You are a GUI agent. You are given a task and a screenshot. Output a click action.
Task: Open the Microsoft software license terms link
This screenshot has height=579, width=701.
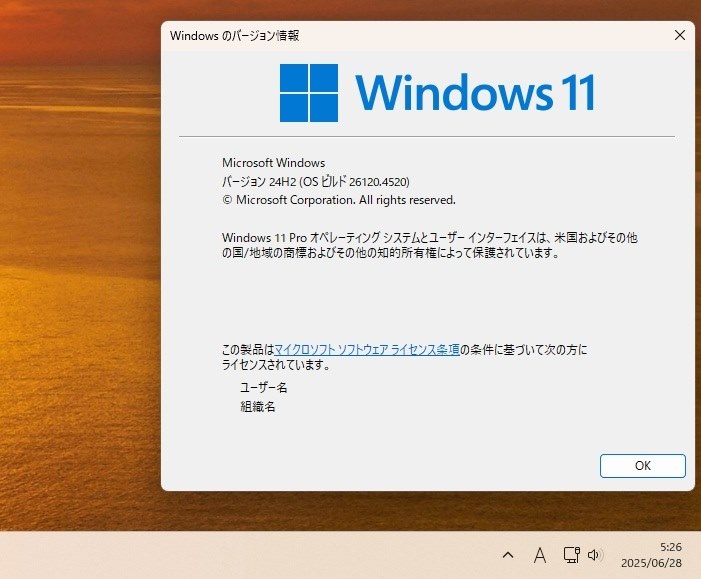click(367, 350)
